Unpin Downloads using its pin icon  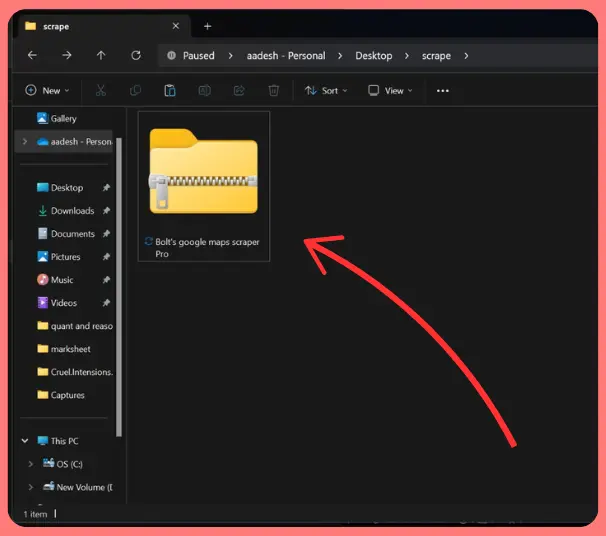tap(106, 211)
